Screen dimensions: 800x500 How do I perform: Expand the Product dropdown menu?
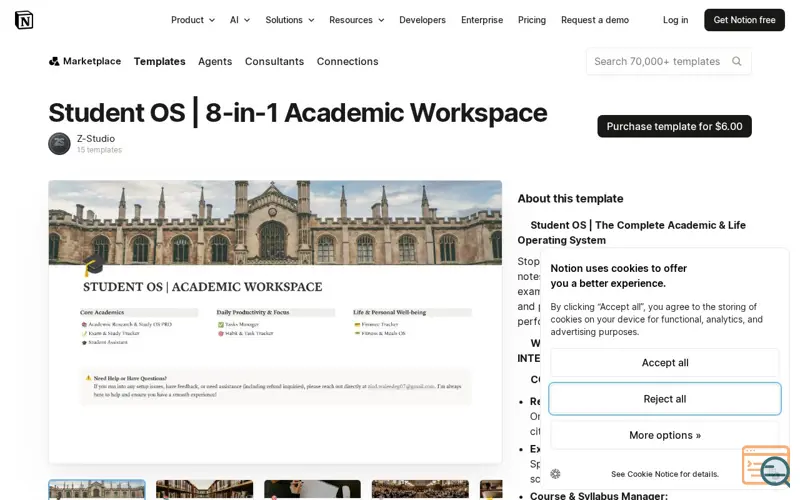[x=193, y=20]
